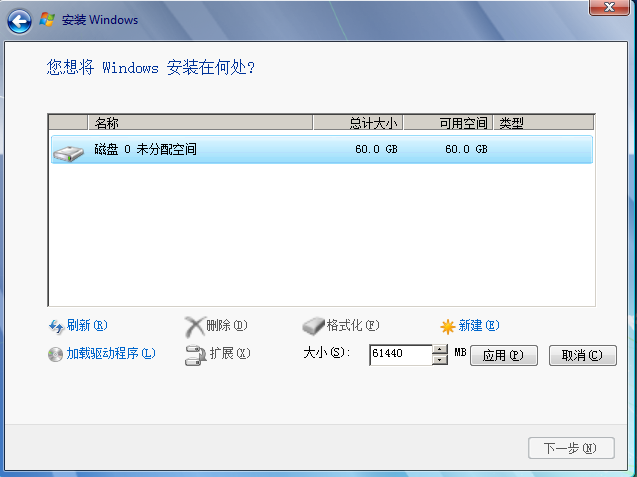Viewport: 637px width, 477px height.
Task: Click the delete X icon
Action: point(195,327)
